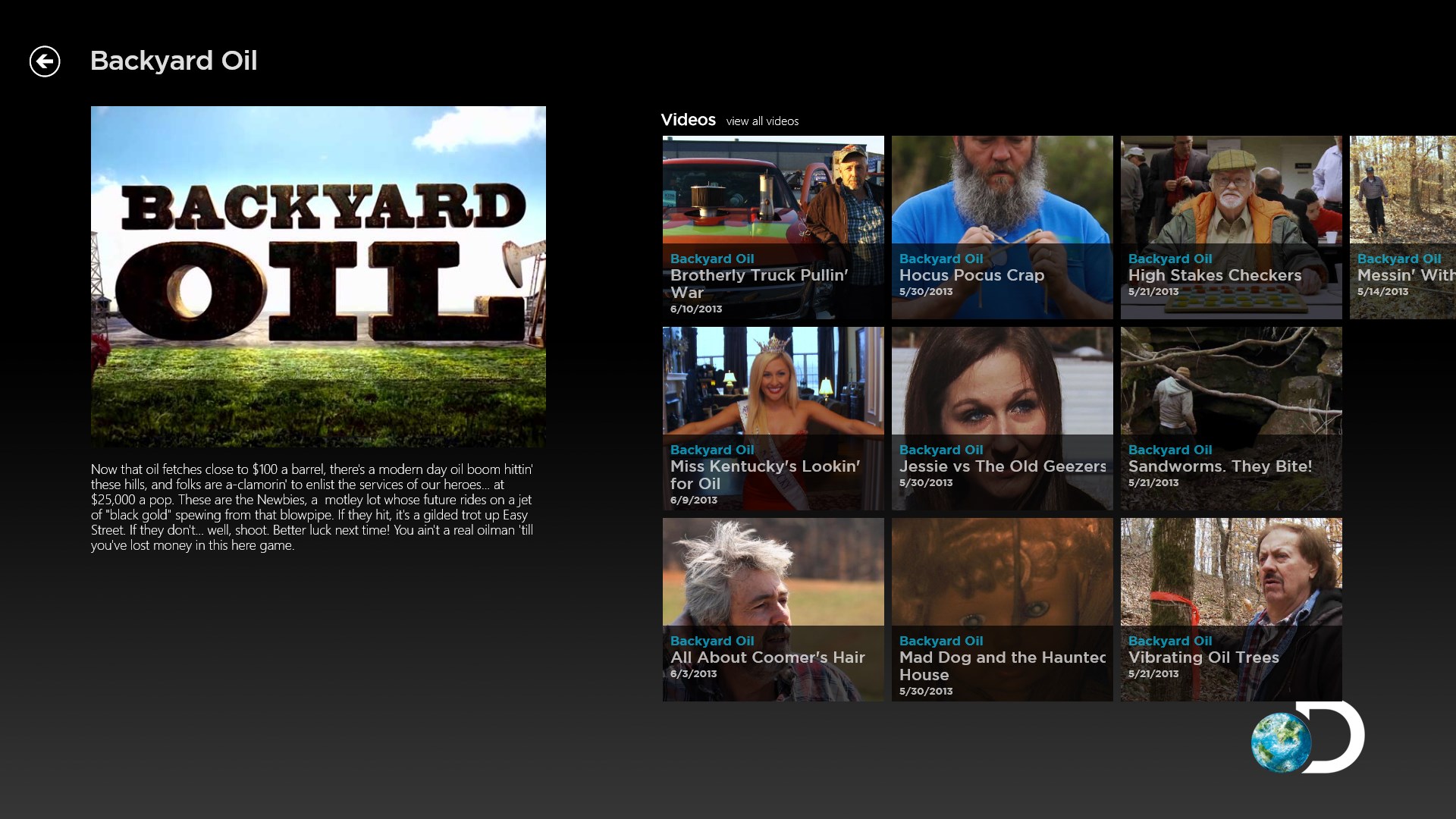Image resolution: width=1456 pixels, height=819 pixels.
Task: Play 'Vibrating Oil Trees' video
Action: [1232, 610]
